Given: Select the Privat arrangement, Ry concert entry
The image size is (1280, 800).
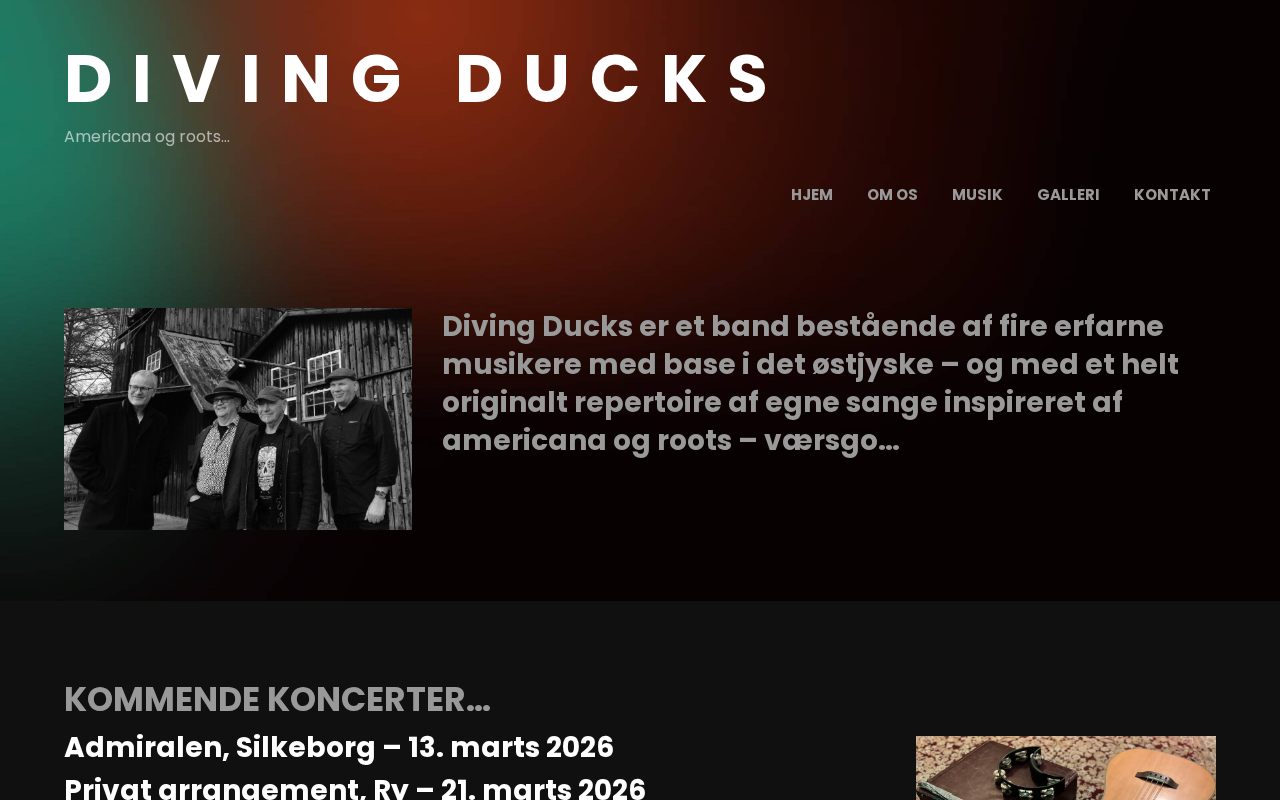Looking at the screenshot, I should 355,787.
